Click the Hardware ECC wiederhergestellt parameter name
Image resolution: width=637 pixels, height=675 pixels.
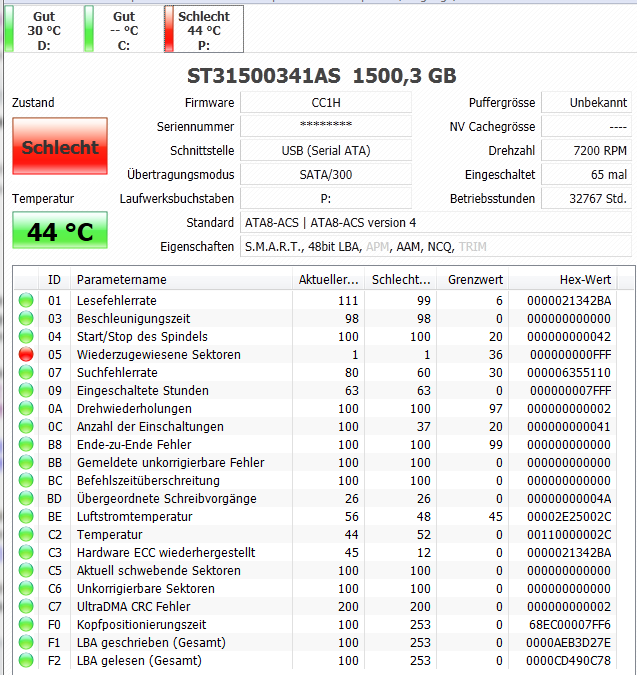[166, 553]
